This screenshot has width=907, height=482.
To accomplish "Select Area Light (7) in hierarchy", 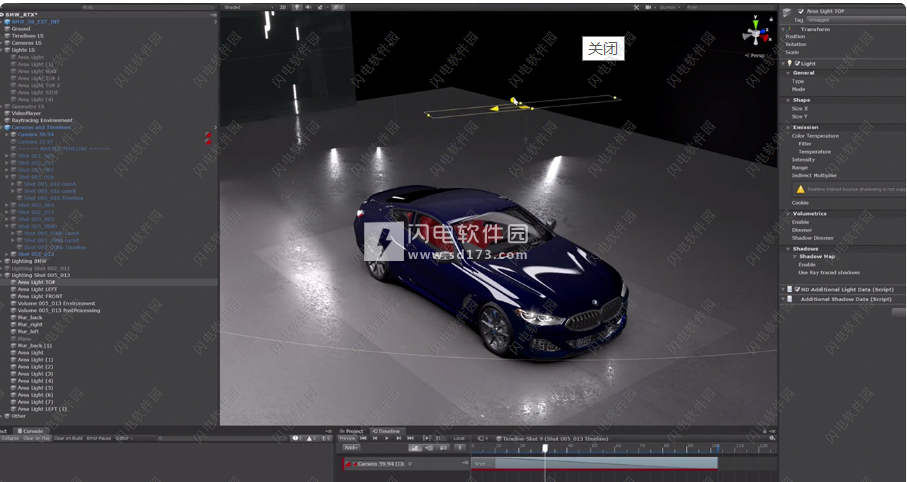I will tap(35, 402).
